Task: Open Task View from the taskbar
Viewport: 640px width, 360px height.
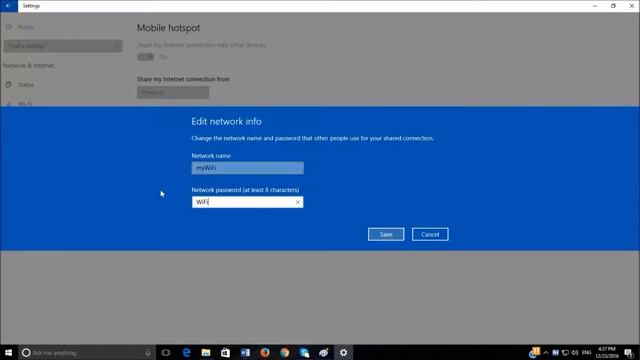Action: (166, 353)
